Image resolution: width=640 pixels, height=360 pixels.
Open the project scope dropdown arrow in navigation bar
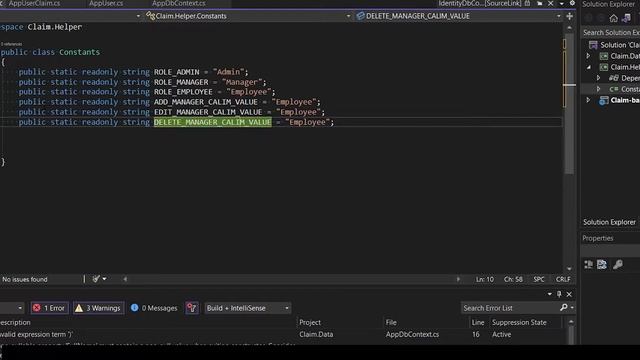[138, 16]
